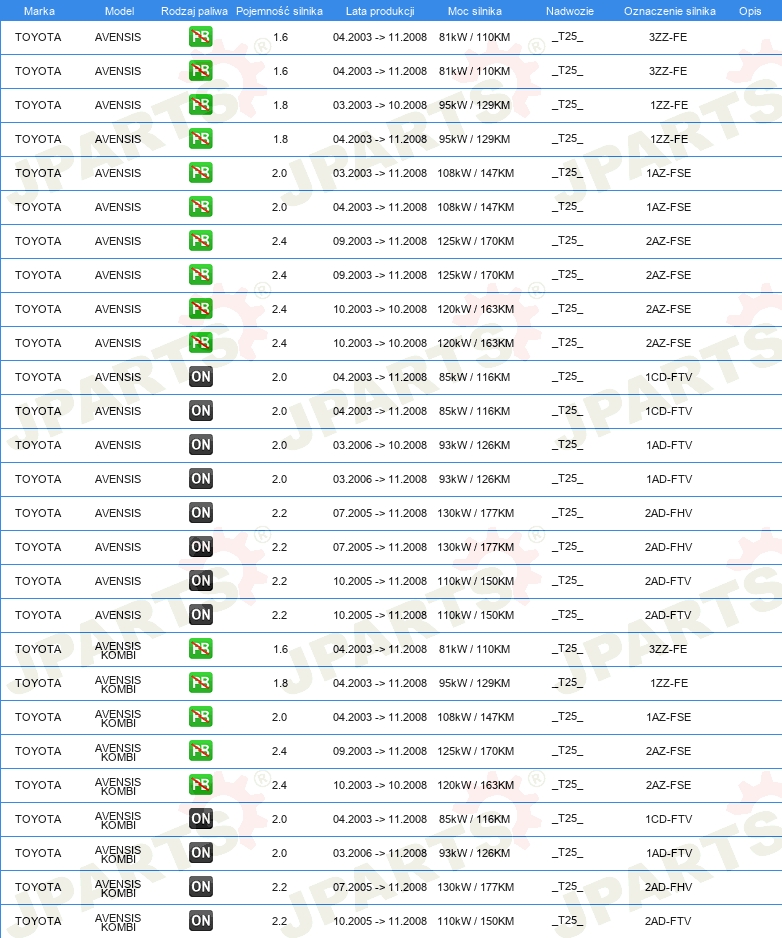Image resolution: width=782 pixels, height=938 pixels.
Task: Click the Rodzaj paliwa column header
Action: [x=194, y=11]
